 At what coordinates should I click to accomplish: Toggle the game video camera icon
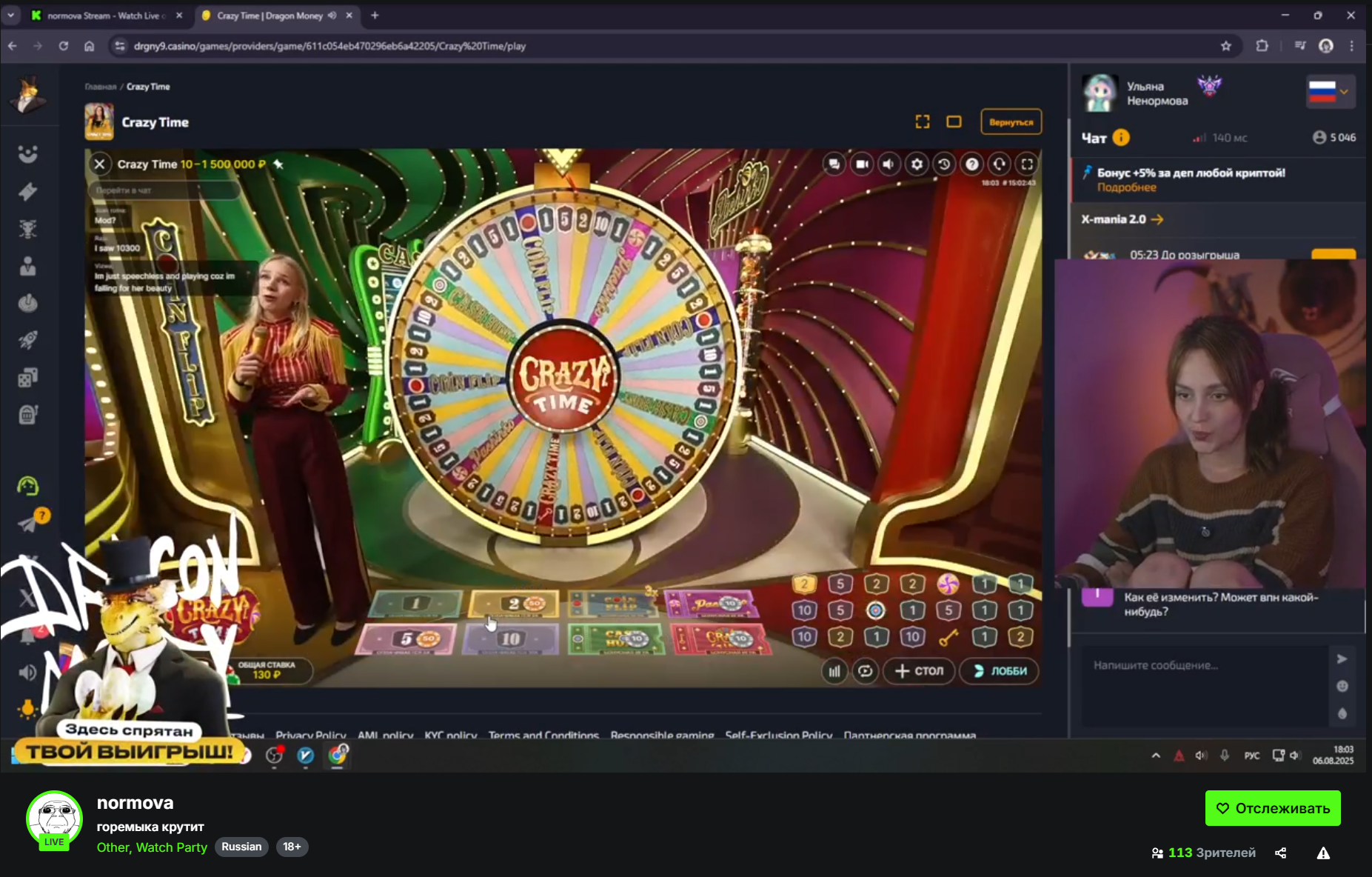862,164
